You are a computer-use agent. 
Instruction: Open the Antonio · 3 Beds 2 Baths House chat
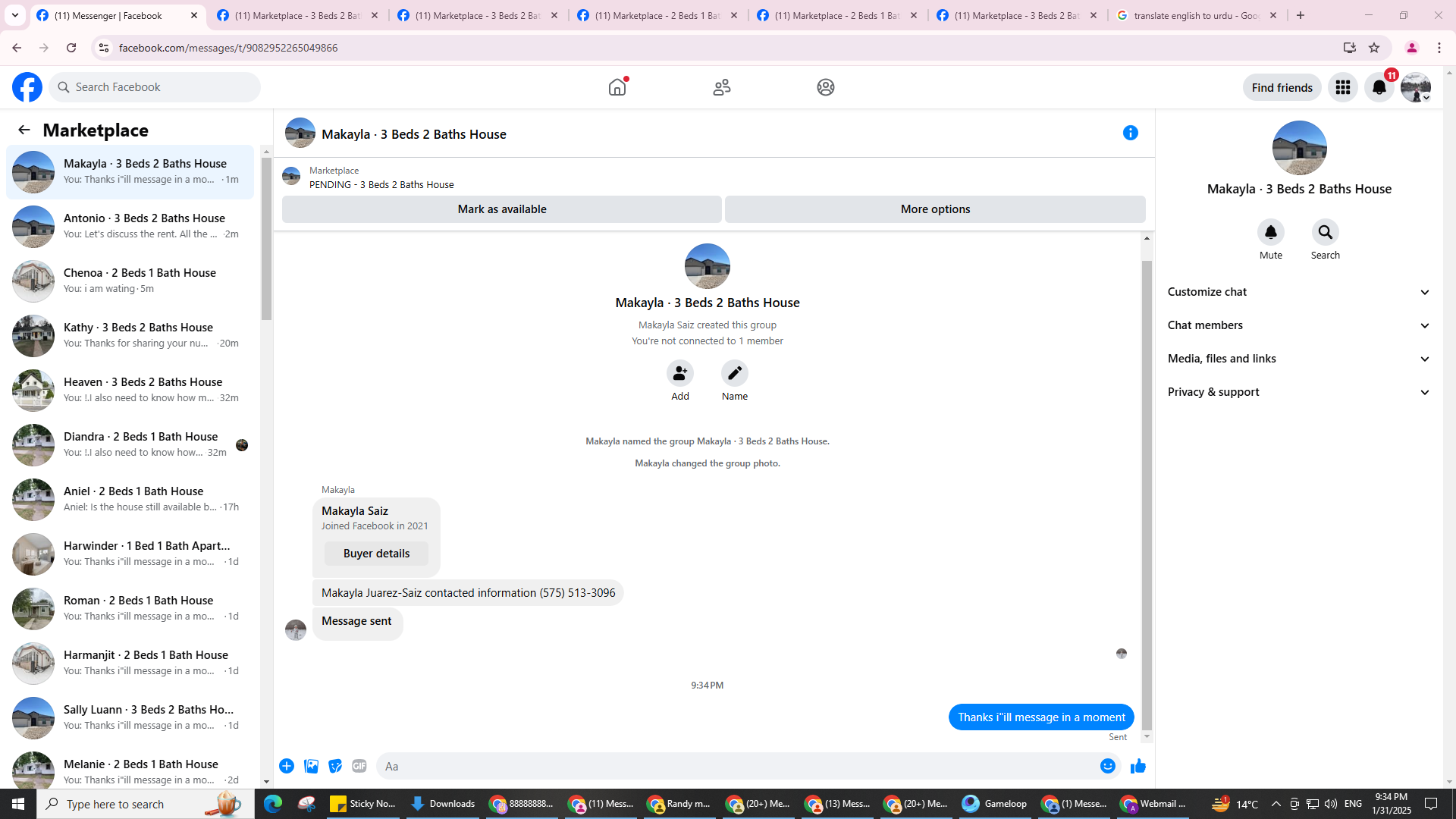click(130, 227)
